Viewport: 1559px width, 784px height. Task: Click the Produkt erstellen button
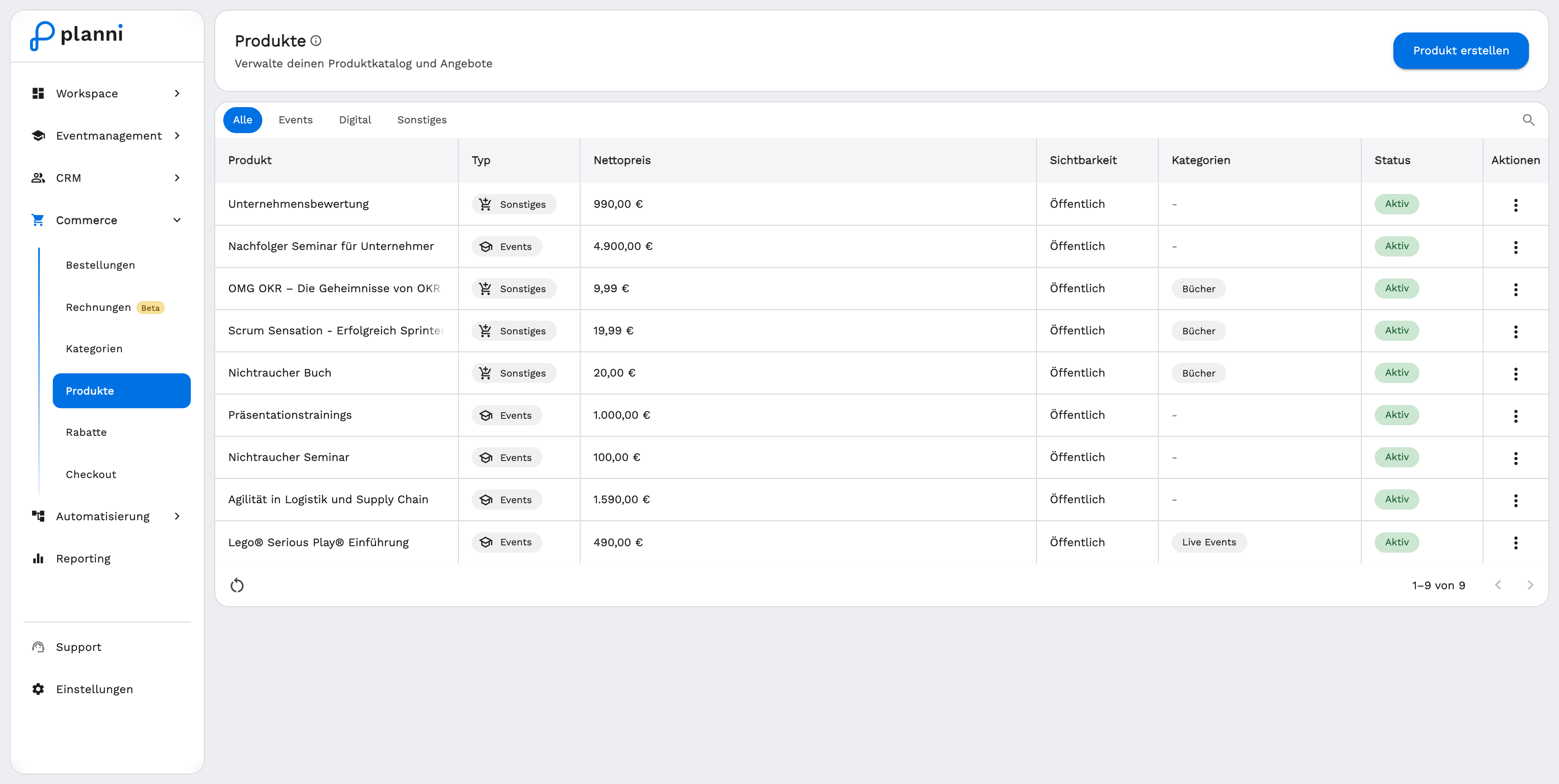point(1460,51)
